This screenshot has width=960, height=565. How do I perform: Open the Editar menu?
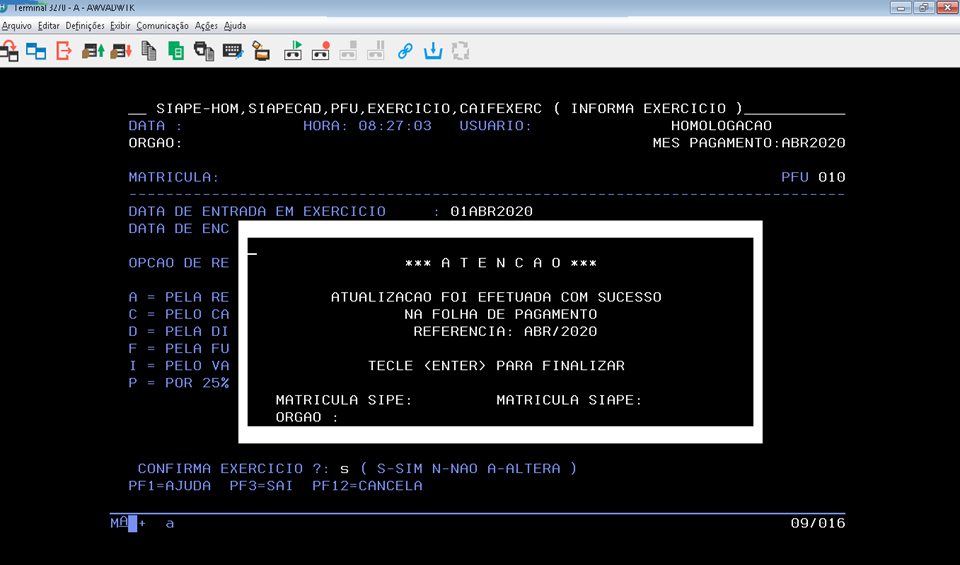pyautogui.click(x=49, y=25)
